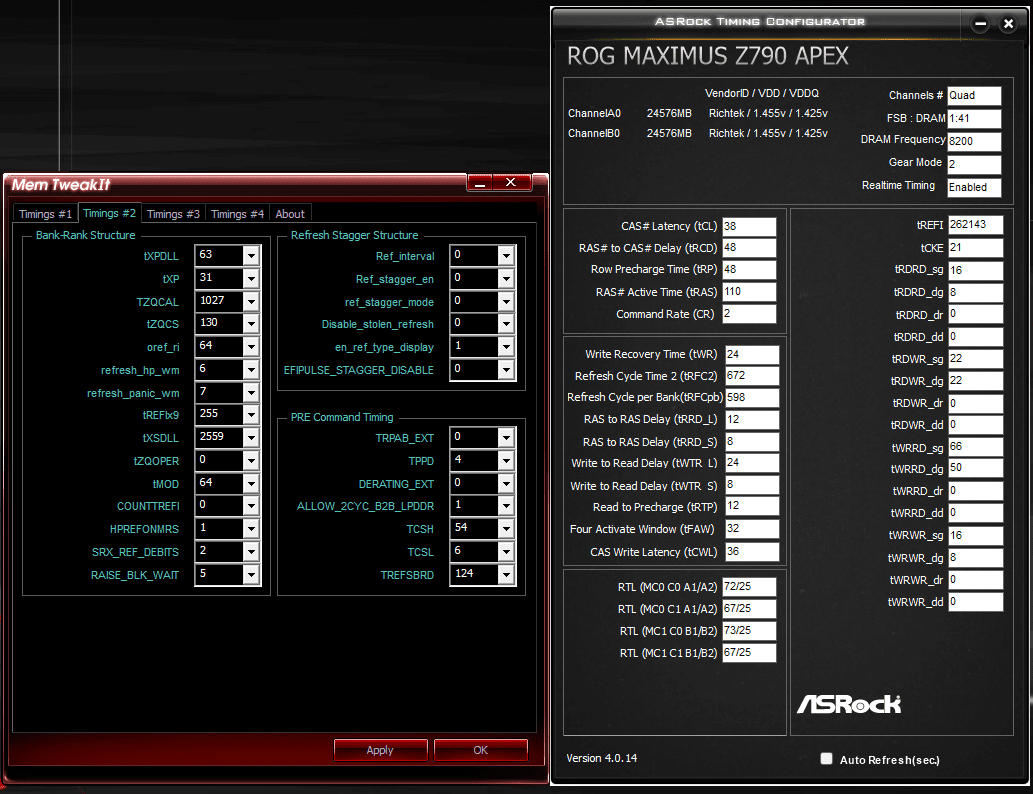Select the Timings #2 tab
1033x794 pixels.
point(109,213)
